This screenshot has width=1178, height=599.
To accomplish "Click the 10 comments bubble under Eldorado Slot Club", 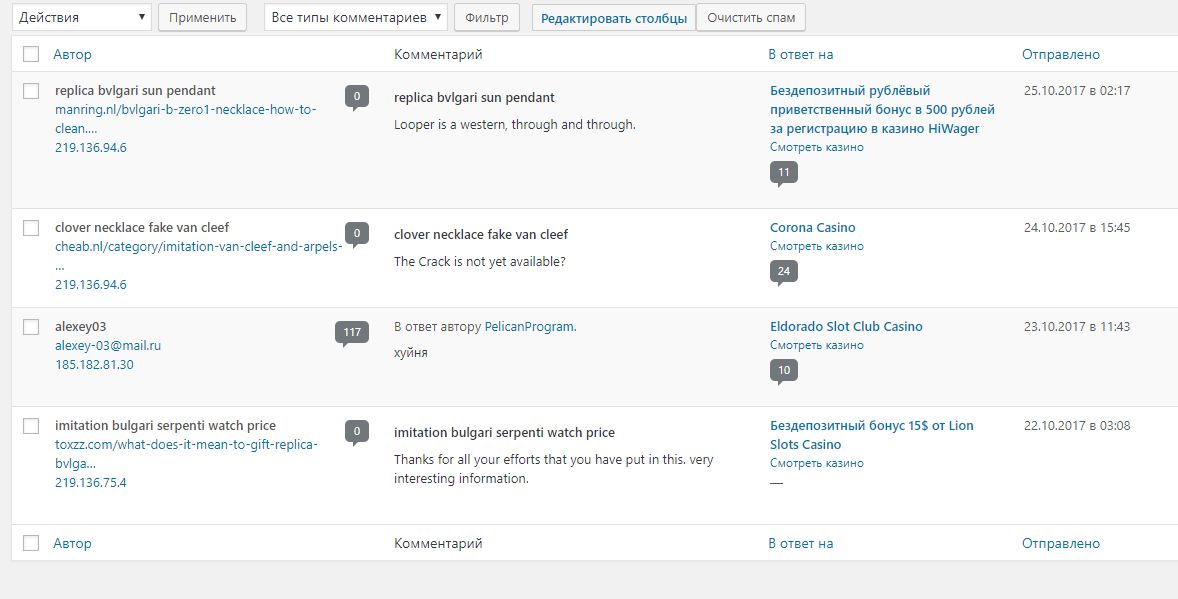I will coord(783,371).
